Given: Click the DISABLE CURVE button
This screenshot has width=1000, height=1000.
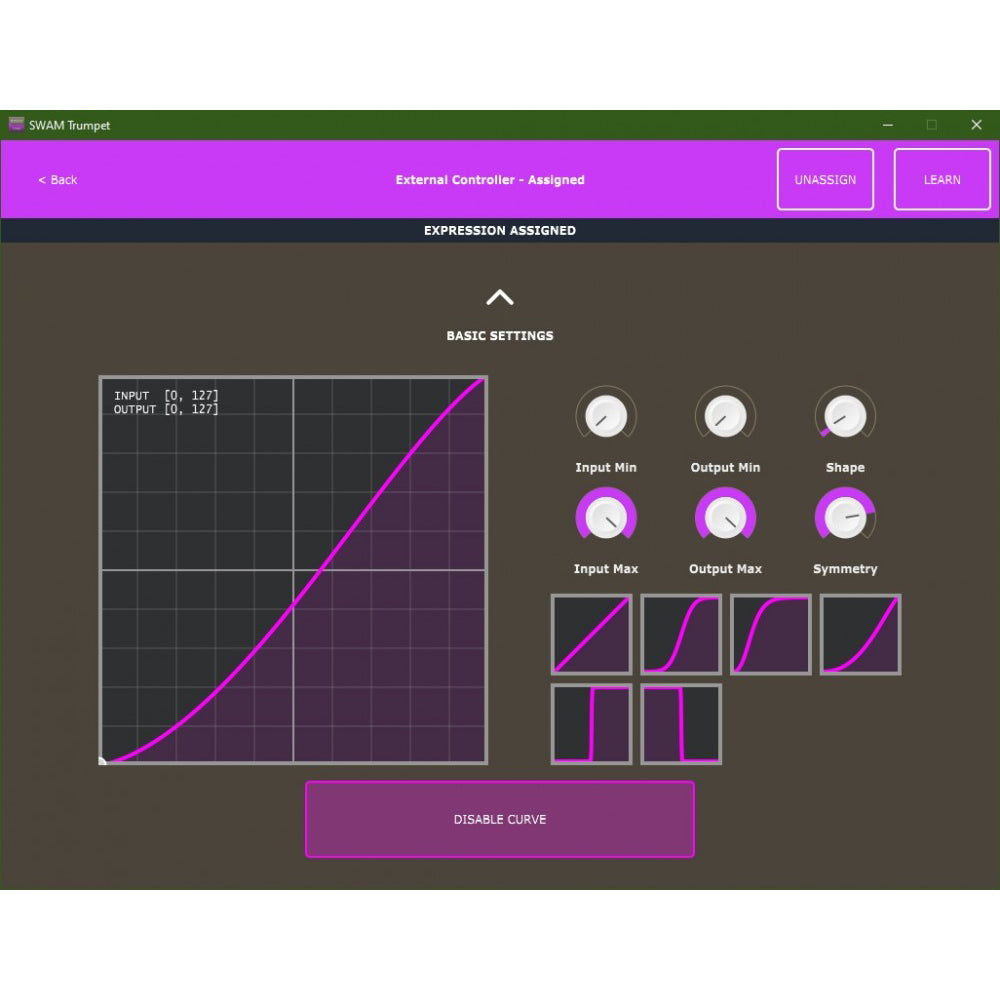Looking at the screenshot, I should pos(500,819).
